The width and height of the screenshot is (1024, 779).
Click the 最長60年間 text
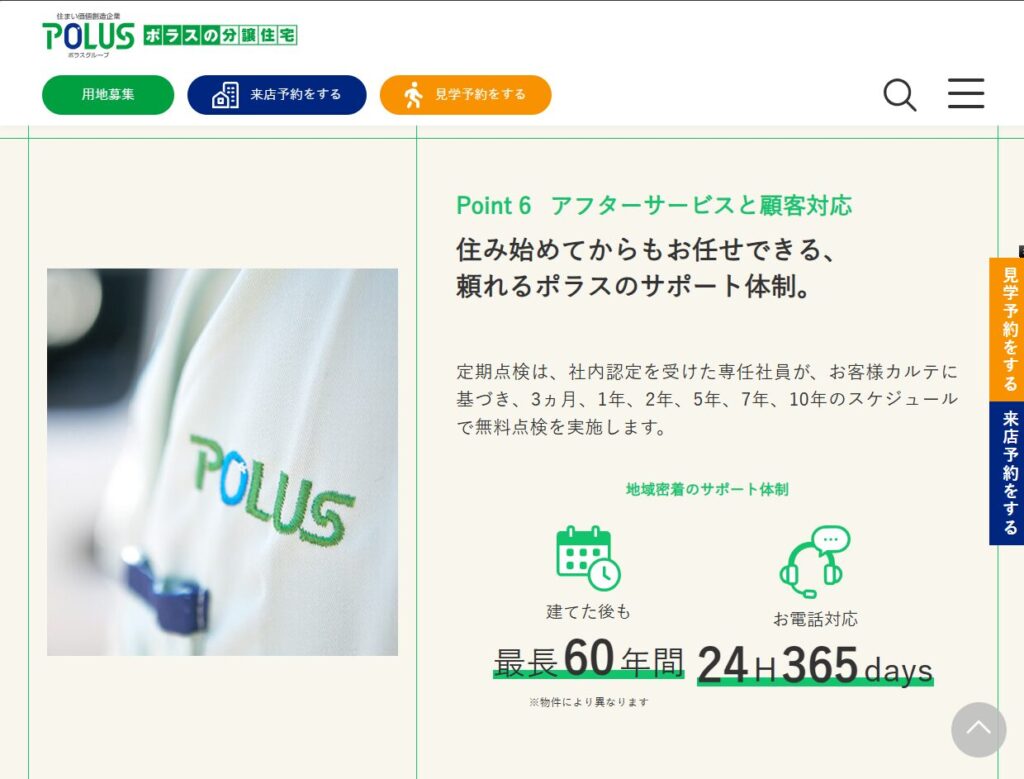588,660
